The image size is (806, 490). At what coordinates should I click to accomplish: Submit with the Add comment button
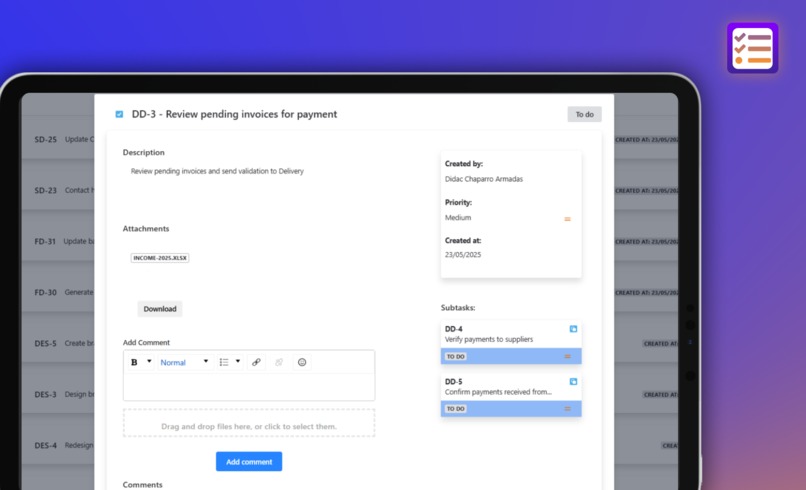pos(249,462)
